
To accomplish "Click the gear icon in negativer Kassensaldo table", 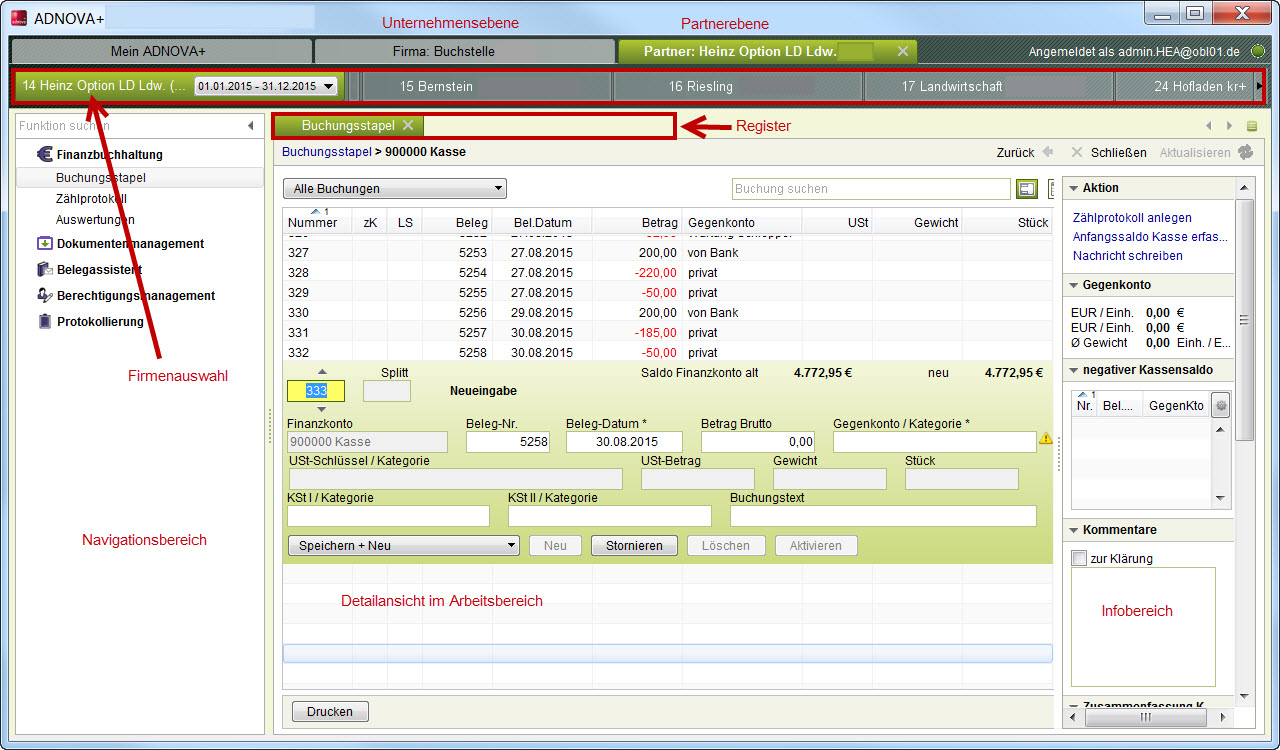I will click(1219, 405).
